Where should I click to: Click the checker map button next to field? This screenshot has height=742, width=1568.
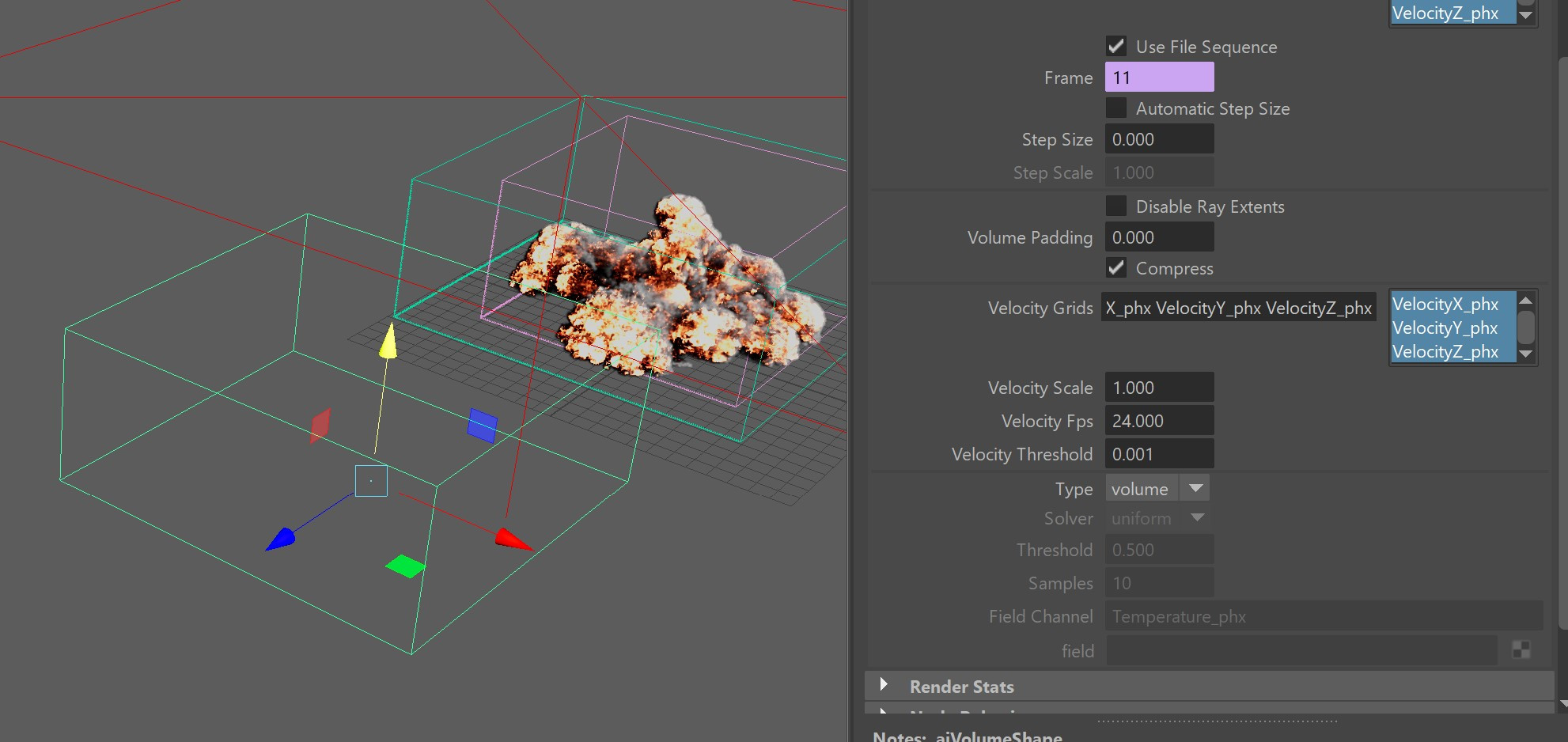pos(1521,650)
